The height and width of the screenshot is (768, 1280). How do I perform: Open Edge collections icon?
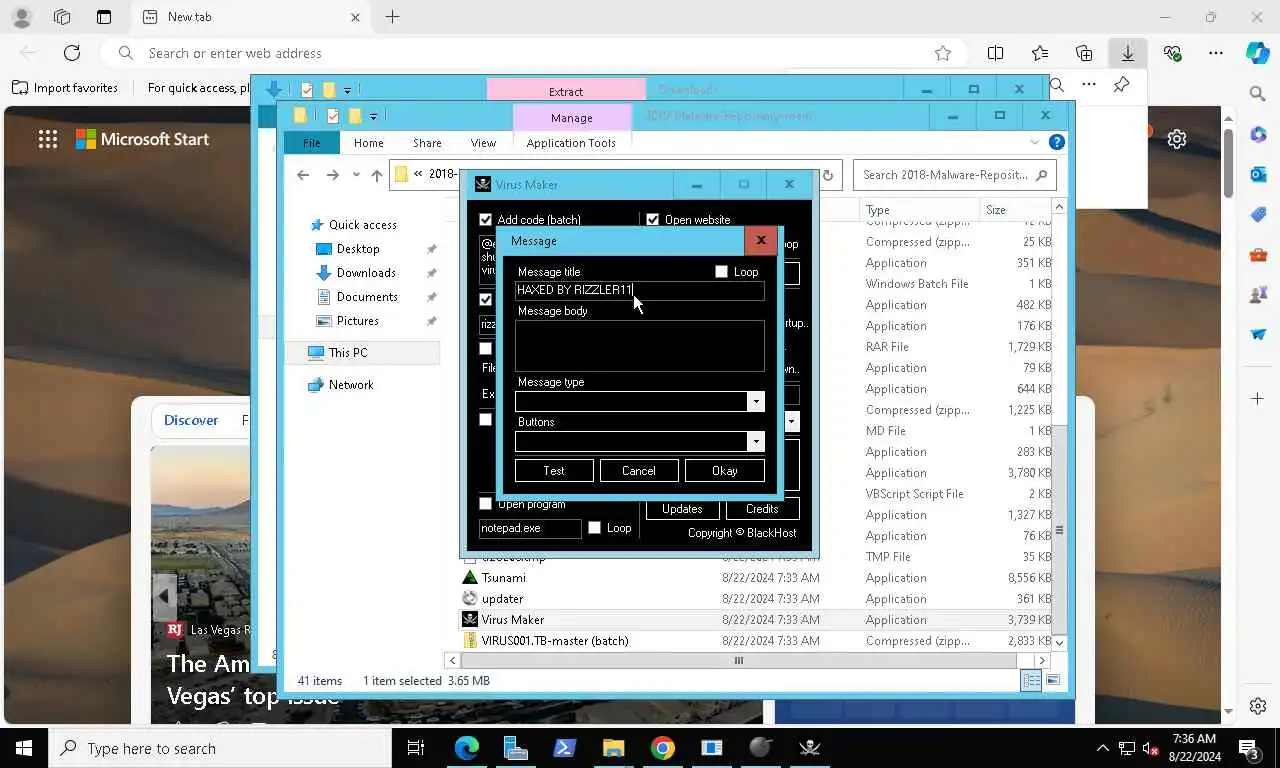tap(1084, 53)
